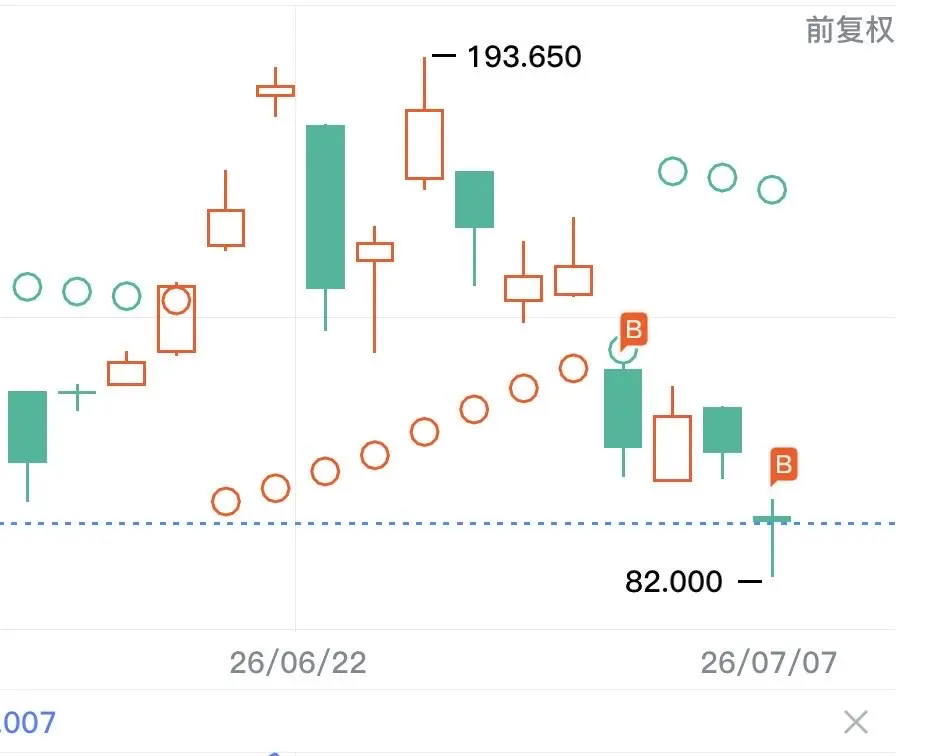Click the 26/06/22 date label
Image resolution: width=936 pixels, height=756 pixels.
[298, 662]
